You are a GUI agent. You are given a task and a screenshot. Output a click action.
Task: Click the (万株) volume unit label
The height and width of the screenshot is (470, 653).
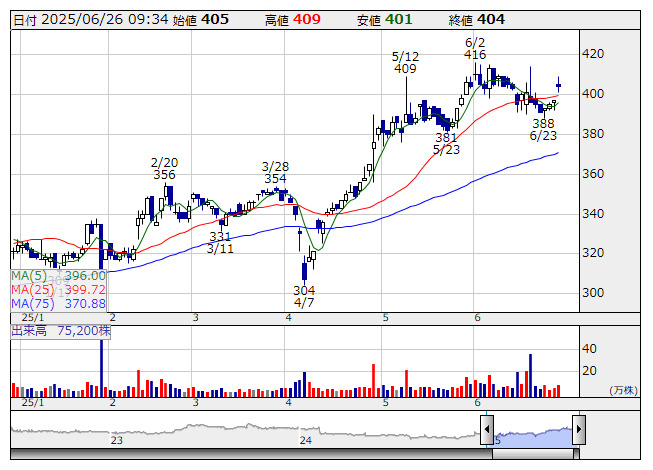pos(623,390)
